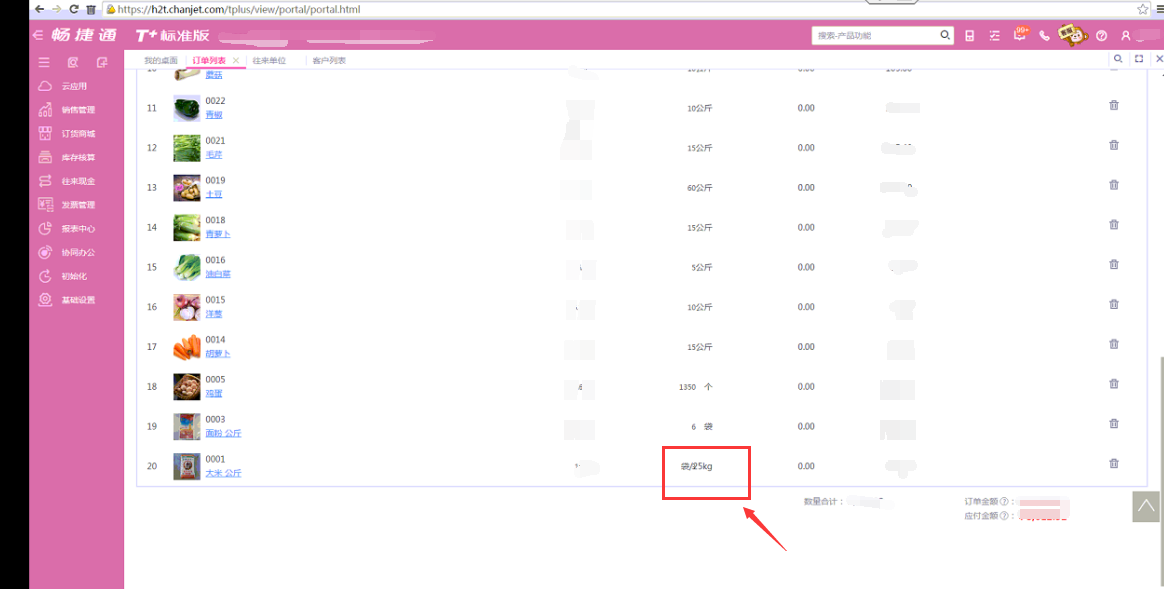Click the phone support icon
The width and height of the screenshot is (1164, 589).
click(x=1044, y=36)
